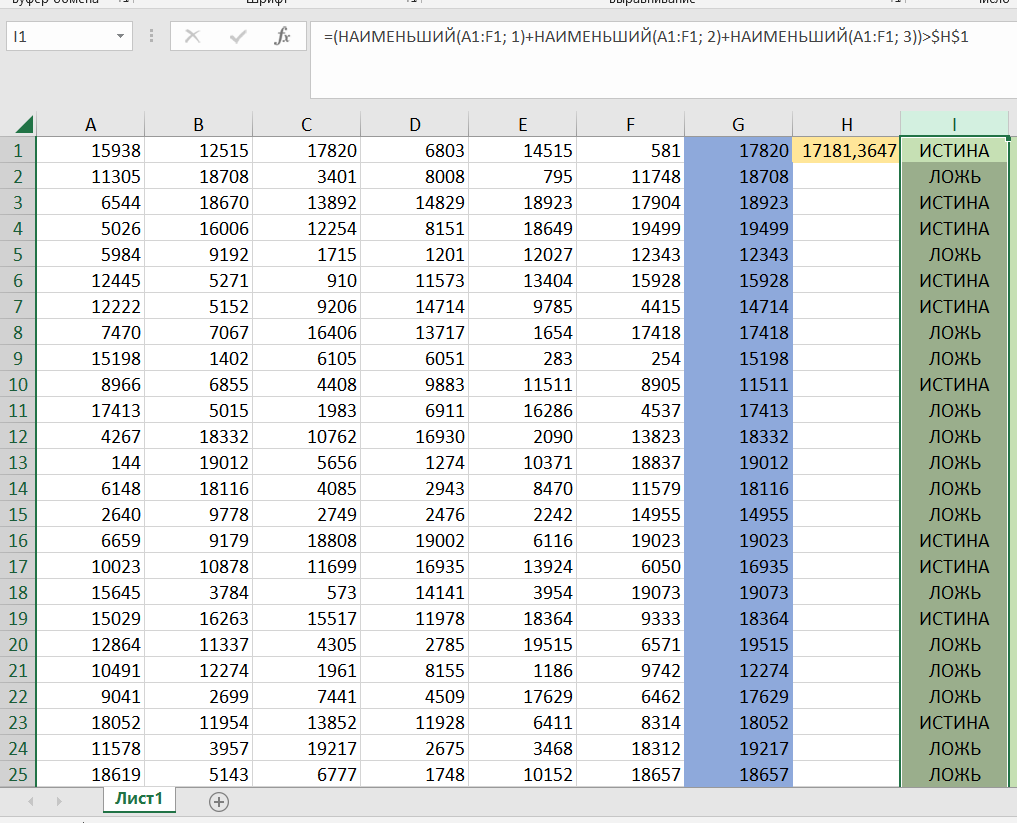Select yellow cell H1 with 17181,3647

click(846, 151)
